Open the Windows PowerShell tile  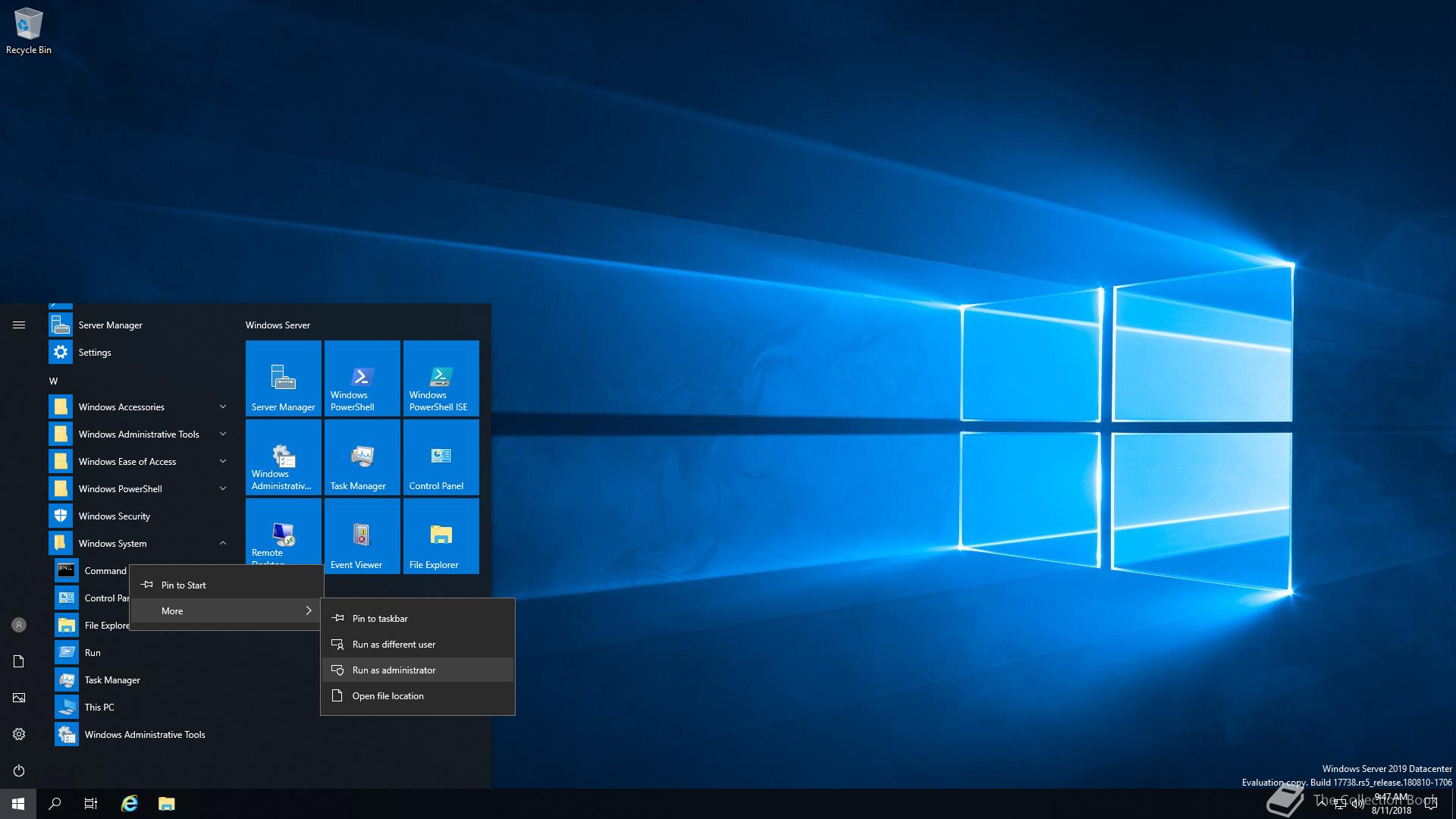click(x=362, y=378)
